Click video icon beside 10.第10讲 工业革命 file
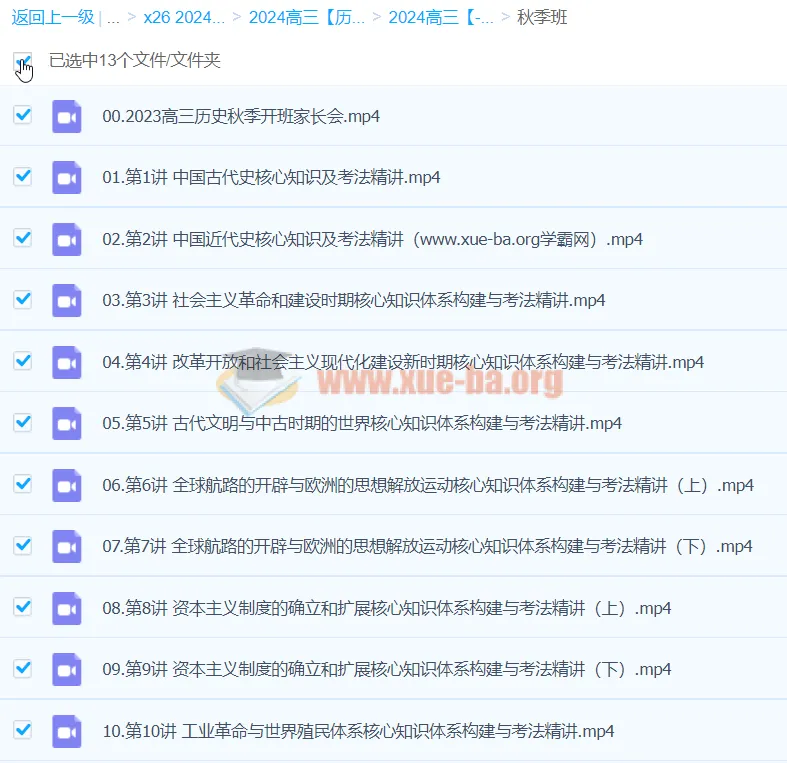This screenshot has height=763, width=787. (x=67, y=731)
